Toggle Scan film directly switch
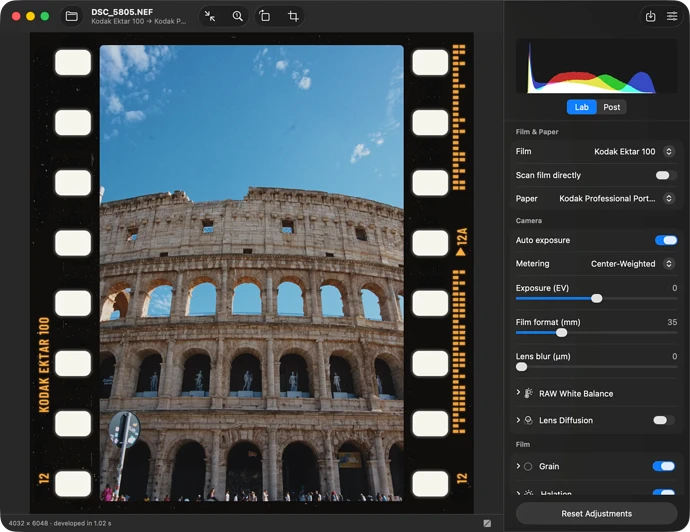 pyautogui.click(x=666, y=175)
